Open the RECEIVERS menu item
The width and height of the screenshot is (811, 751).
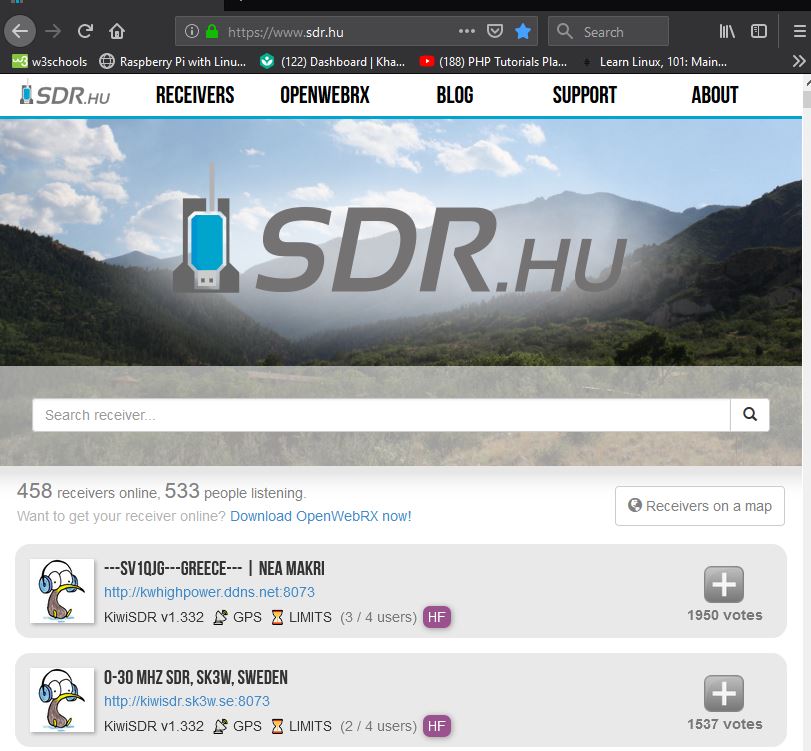tap(195, 95)
